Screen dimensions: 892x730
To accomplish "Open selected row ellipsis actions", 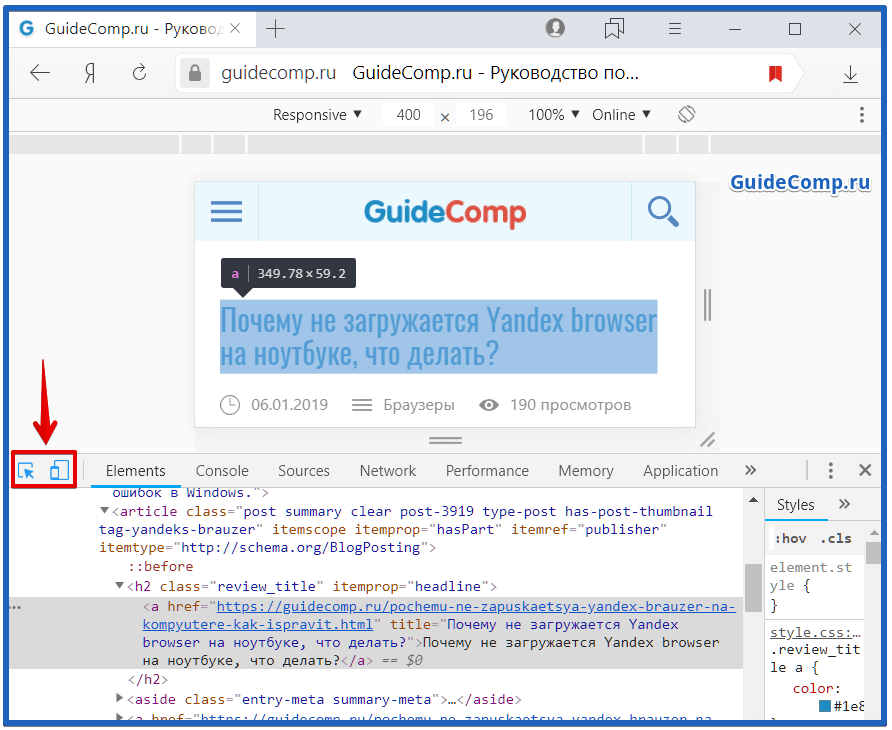I will tap(15, 608).
